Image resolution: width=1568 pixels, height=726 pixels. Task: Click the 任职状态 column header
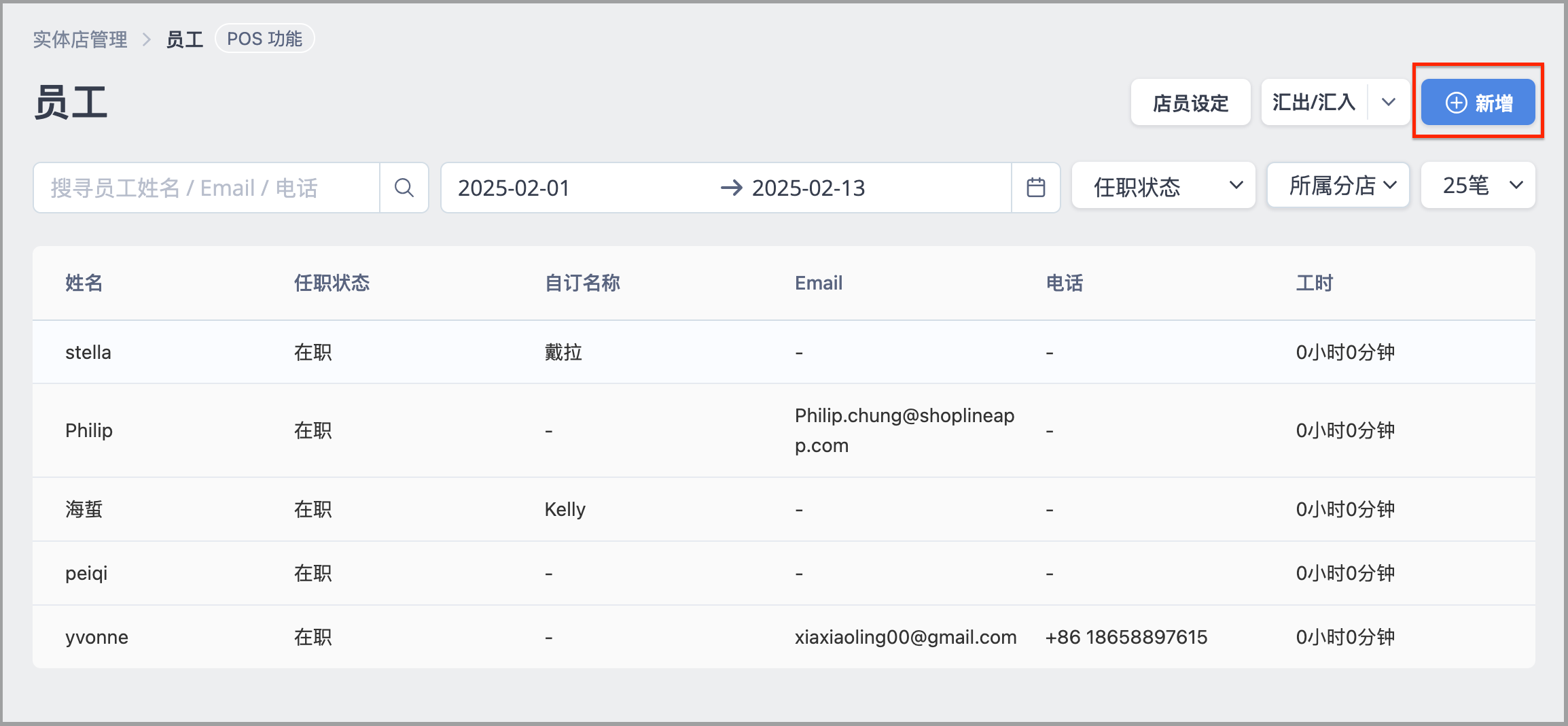click(x=332, y=283)
